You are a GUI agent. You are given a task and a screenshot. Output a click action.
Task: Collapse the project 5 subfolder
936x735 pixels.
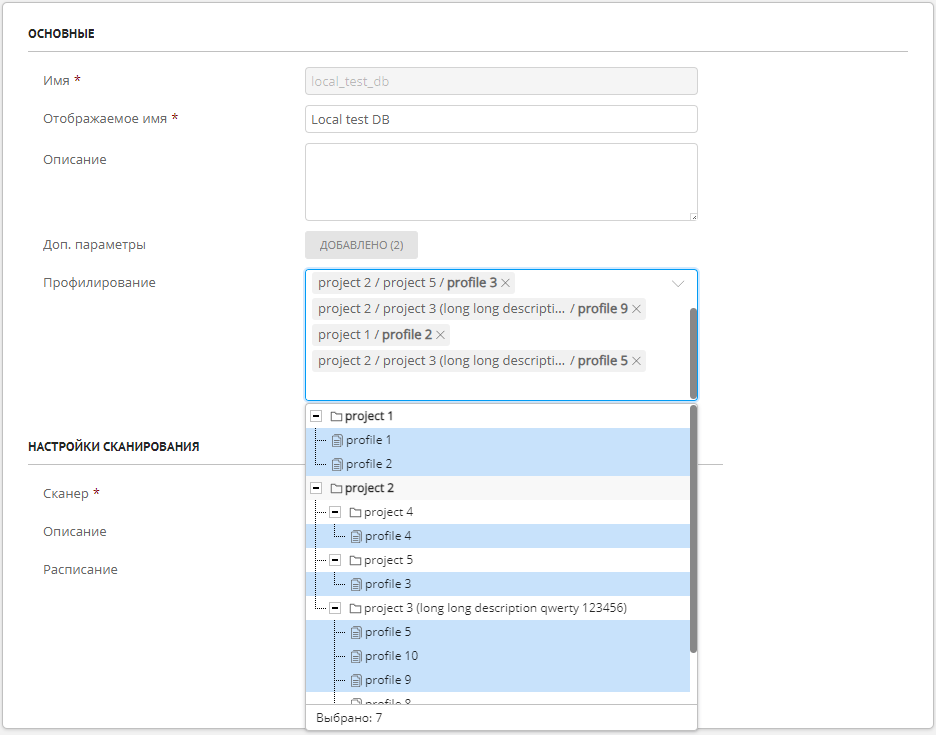(x=335, y=560)
